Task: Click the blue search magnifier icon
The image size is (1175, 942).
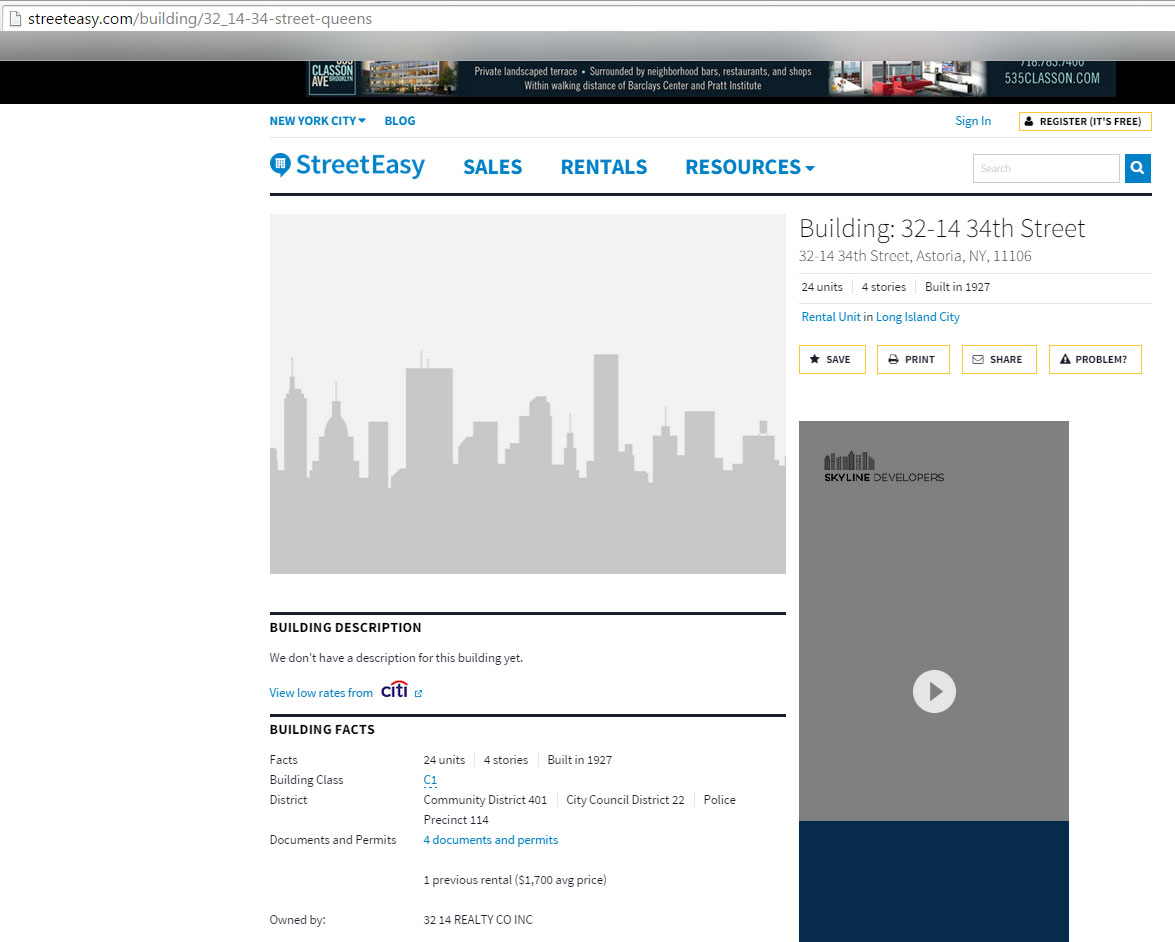Action: (x=1137, y=168)
